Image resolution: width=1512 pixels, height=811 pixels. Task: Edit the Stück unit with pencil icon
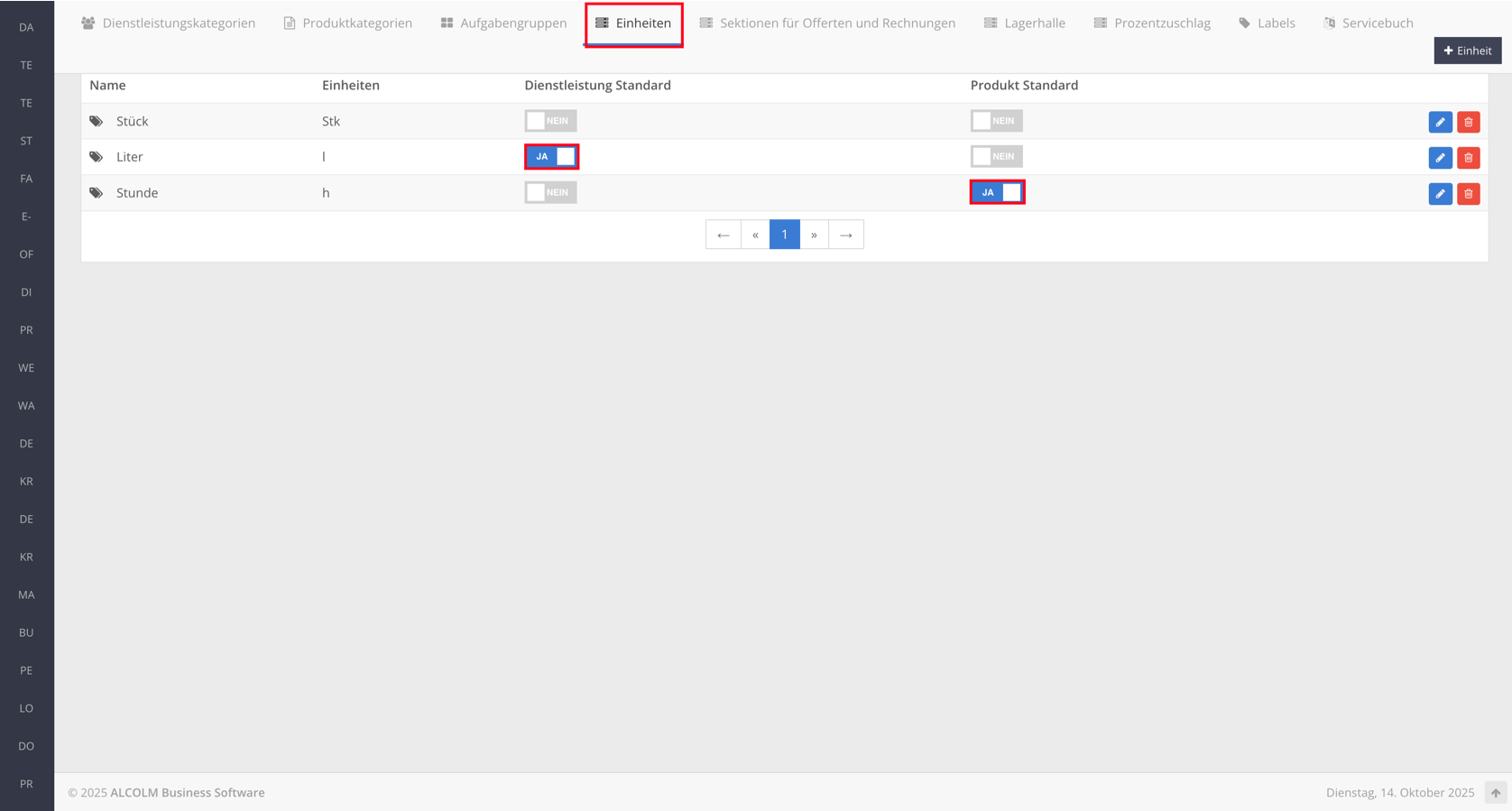[x=1440, y=122]
